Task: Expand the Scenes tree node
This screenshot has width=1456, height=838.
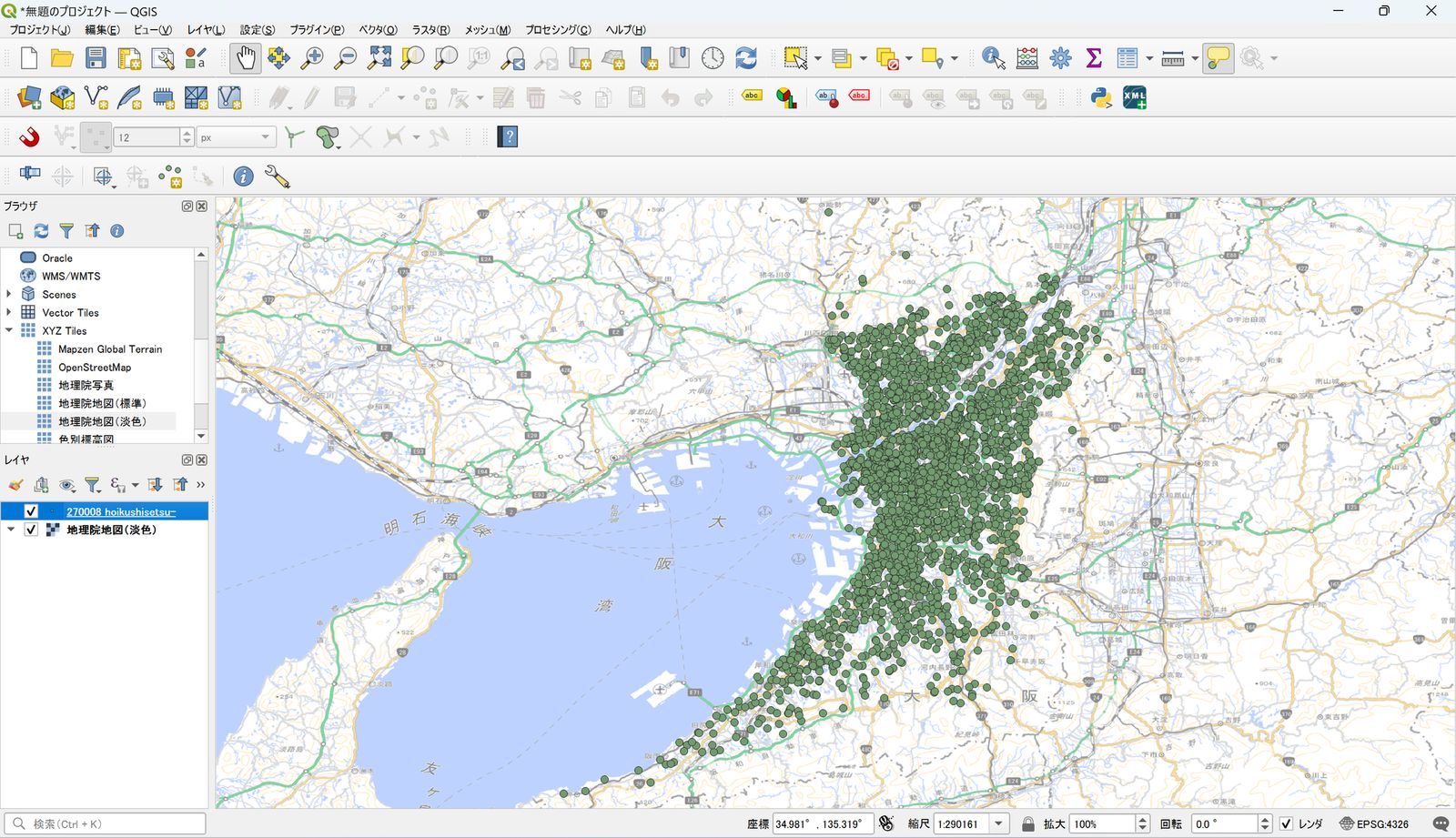Action: click(x=9, y=294)
